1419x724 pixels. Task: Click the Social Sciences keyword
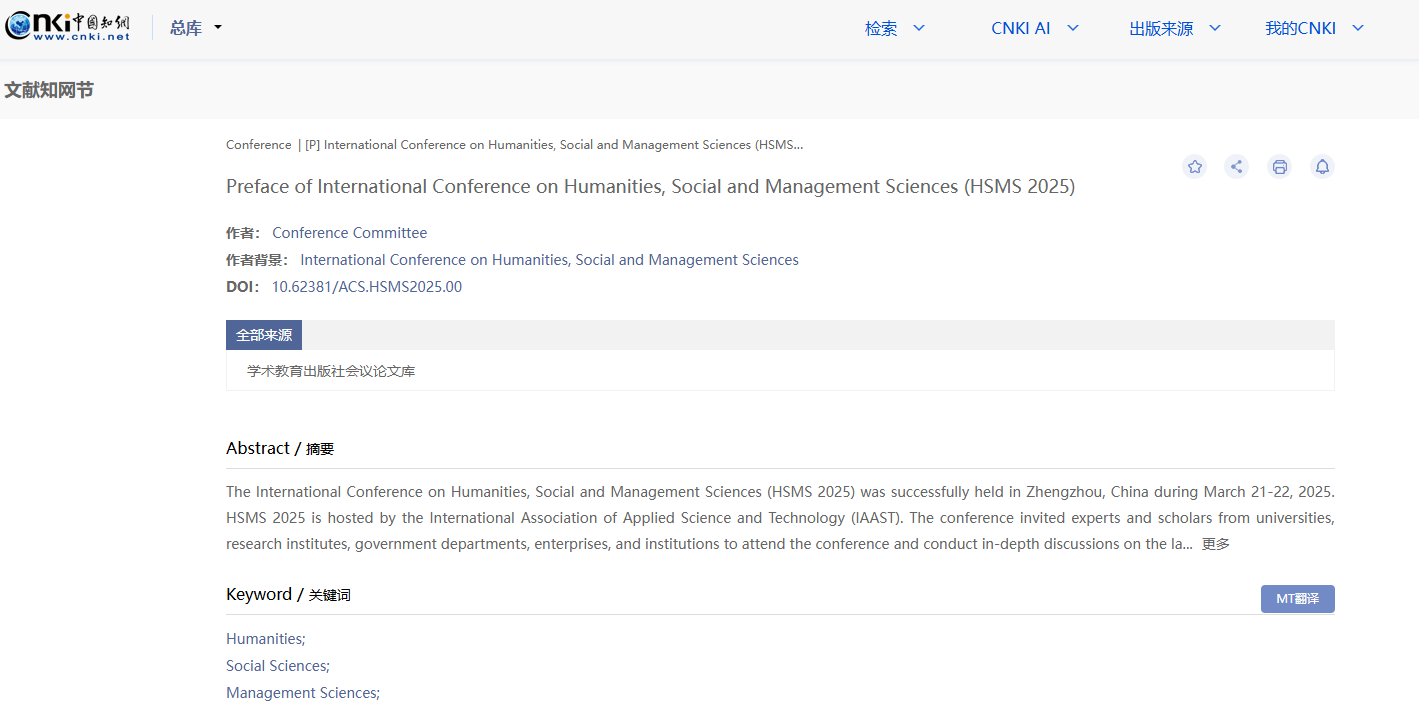pos(277,666)
